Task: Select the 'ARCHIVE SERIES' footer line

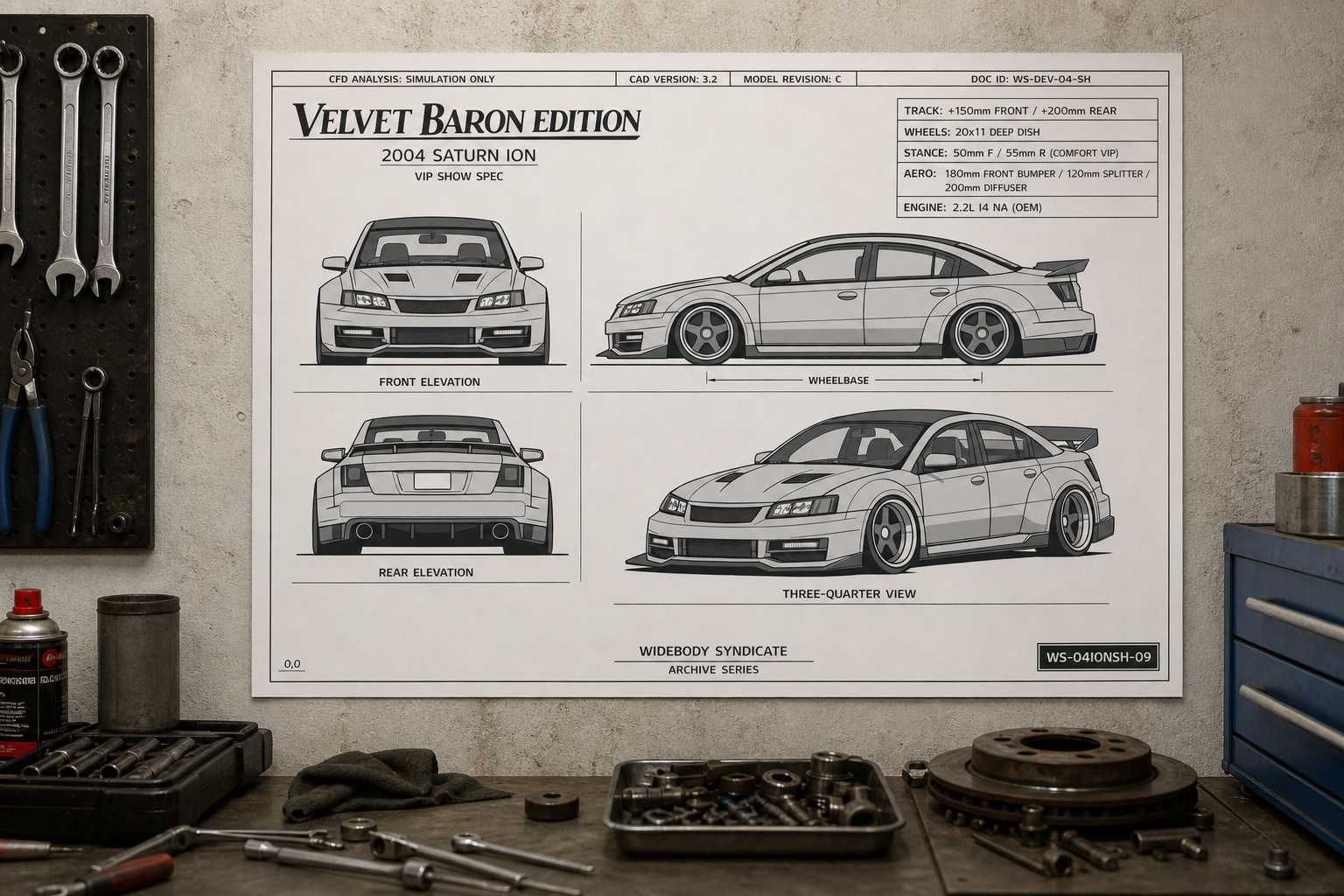Action: pos(713,669)
